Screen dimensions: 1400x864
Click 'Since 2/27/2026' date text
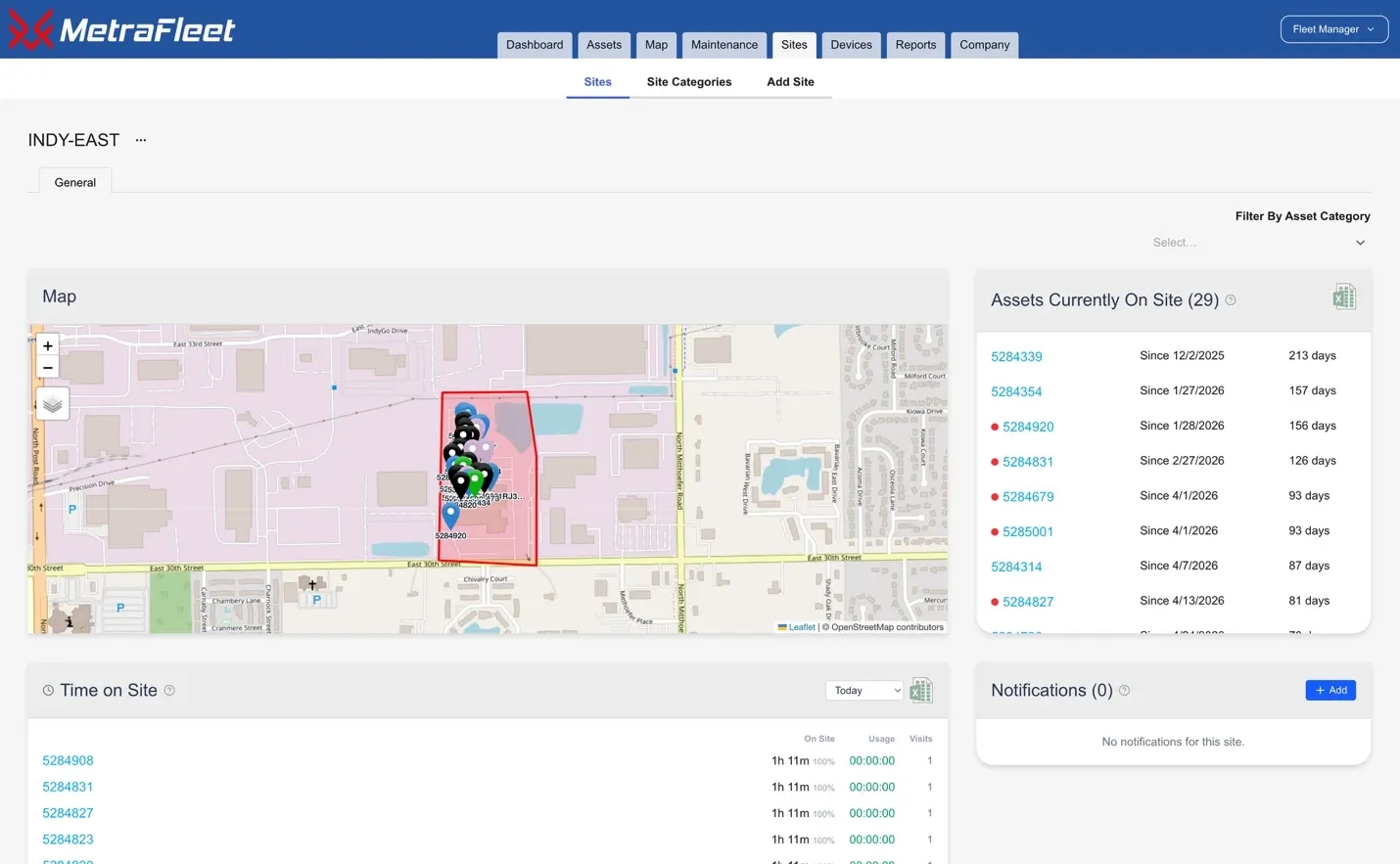1182,461
